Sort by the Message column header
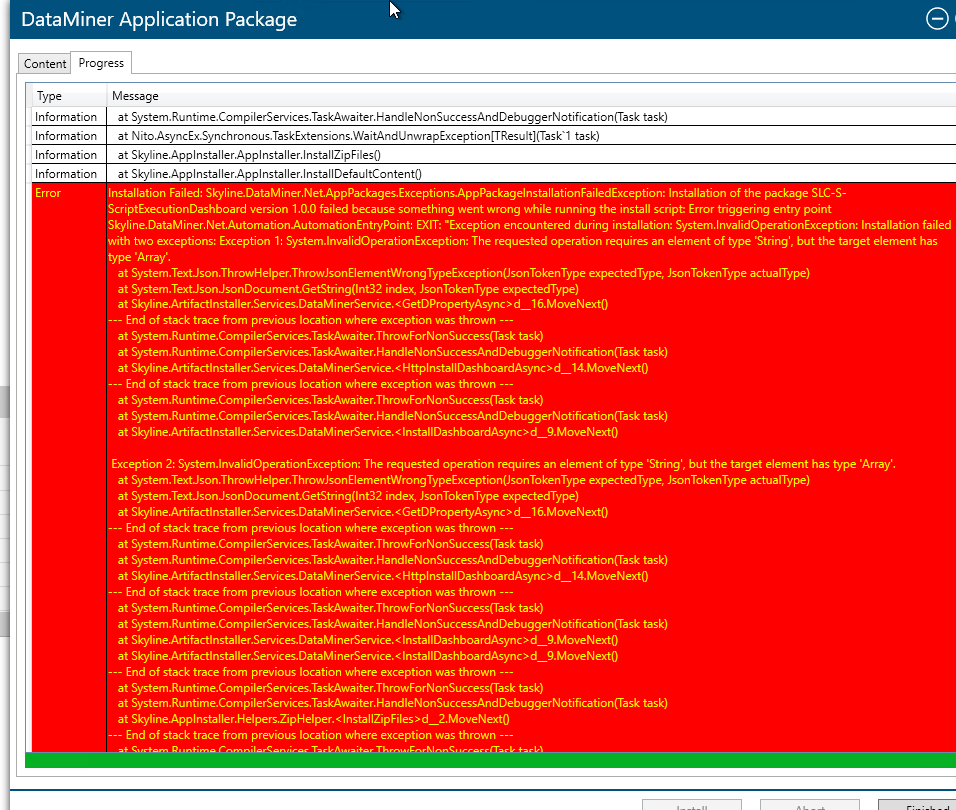Screen dimensions: 956x810 coord(531,96)
